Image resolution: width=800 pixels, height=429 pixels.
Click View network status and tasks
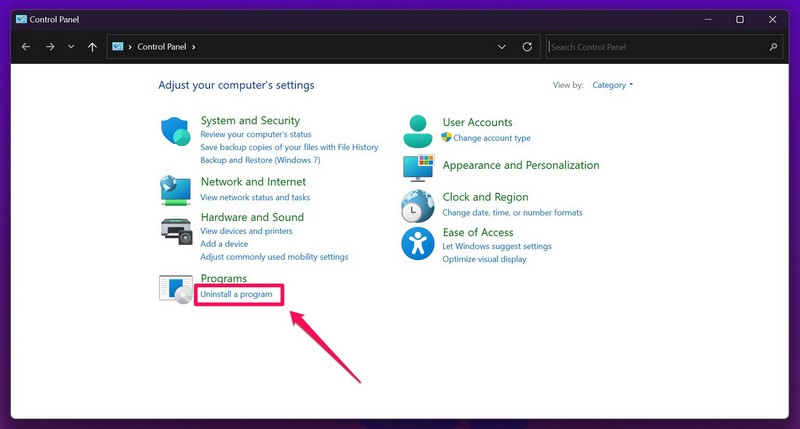(255, 197)
